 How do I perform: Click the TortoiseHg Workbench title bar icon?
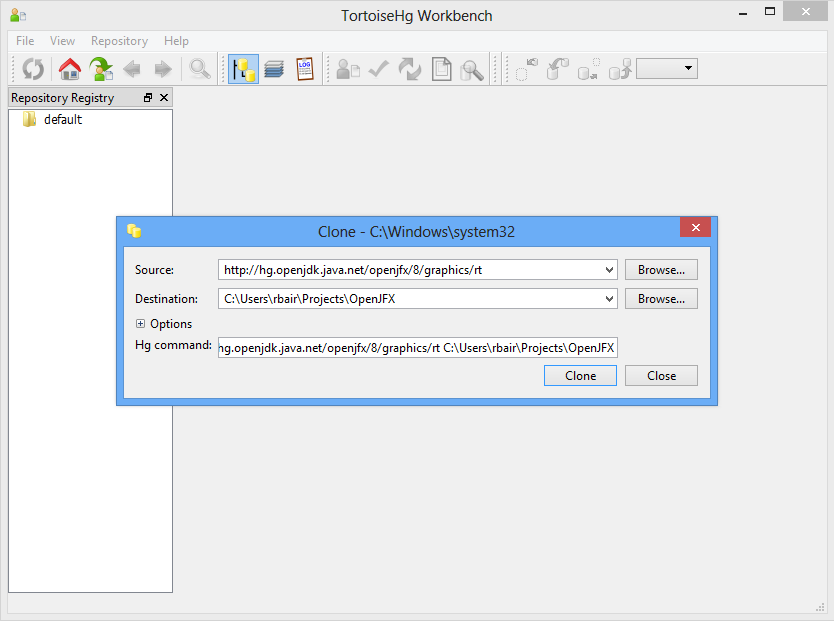tap(18, 15)
